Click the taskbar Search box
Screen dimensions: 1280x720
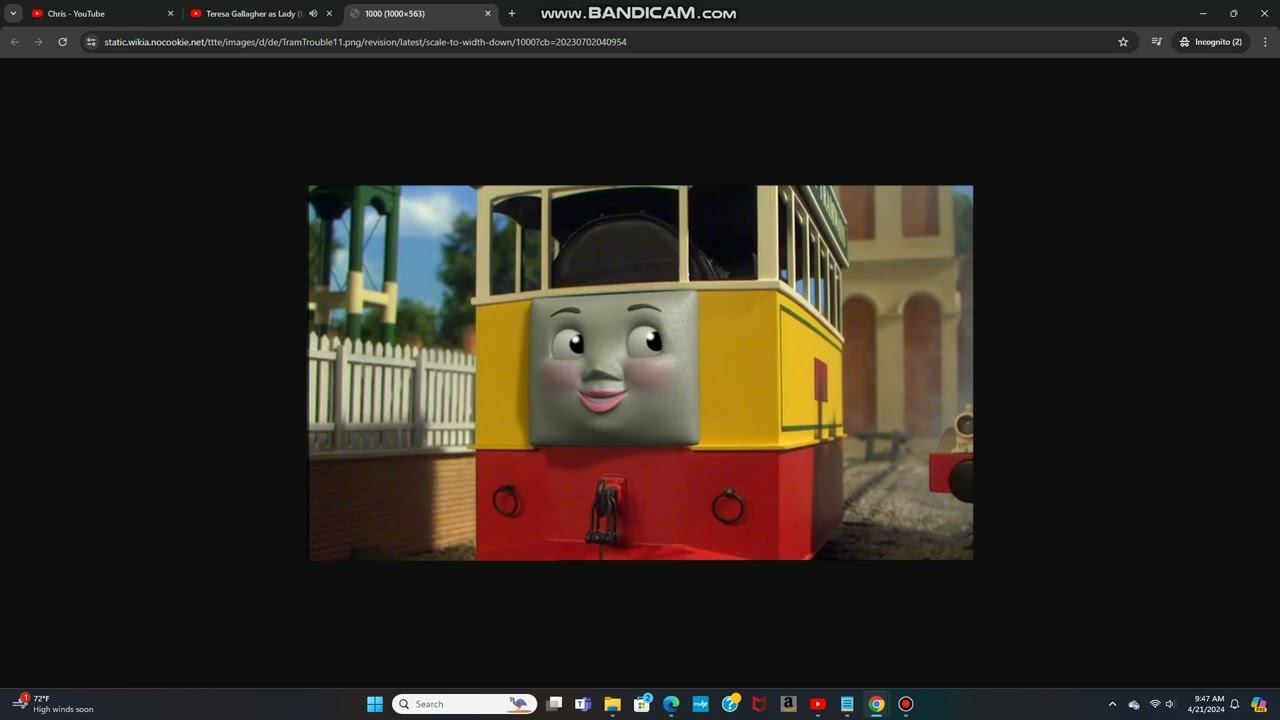(x=464, y=704)
